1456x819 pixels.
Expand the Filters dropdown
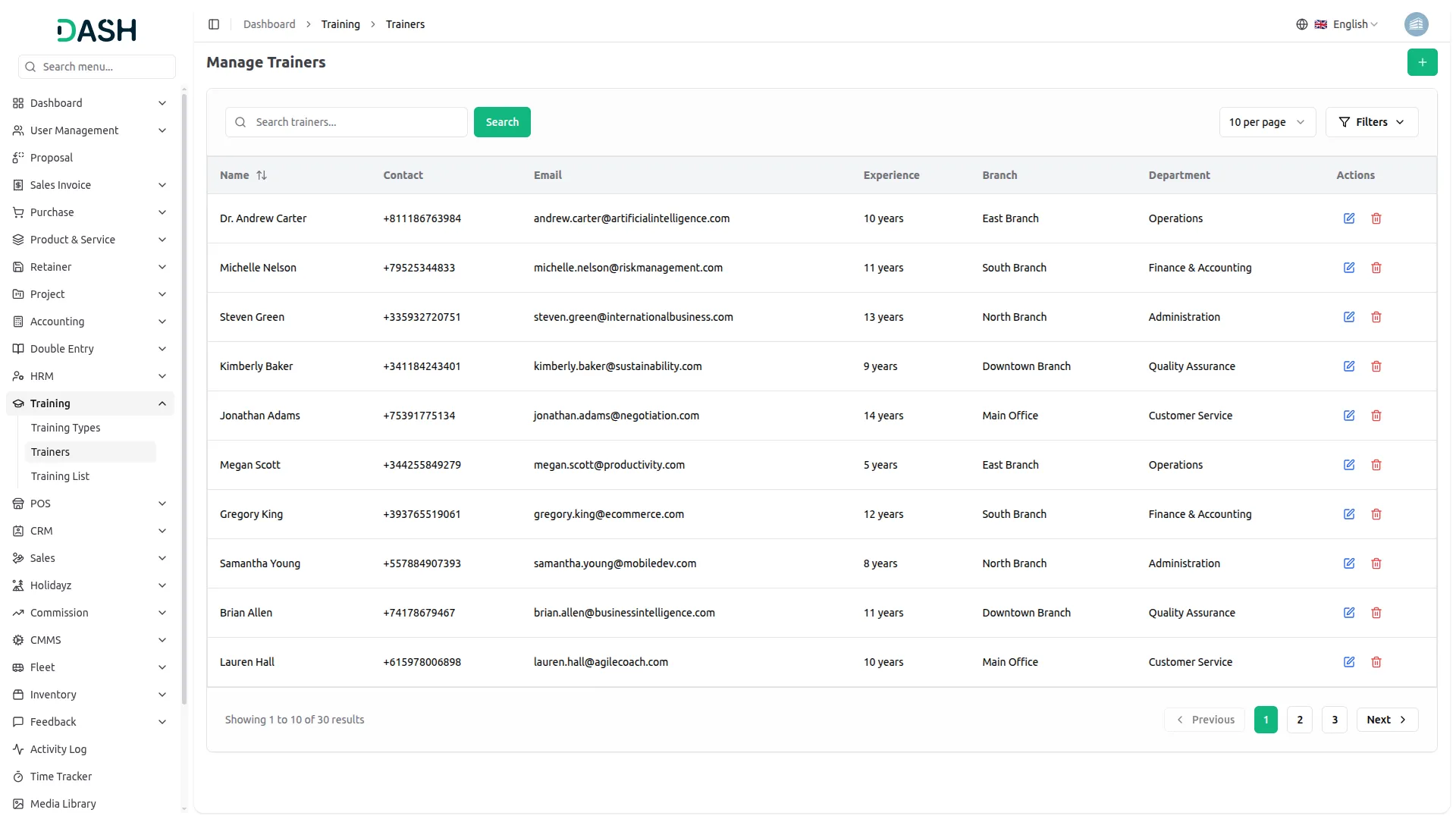click(1372, 122)
